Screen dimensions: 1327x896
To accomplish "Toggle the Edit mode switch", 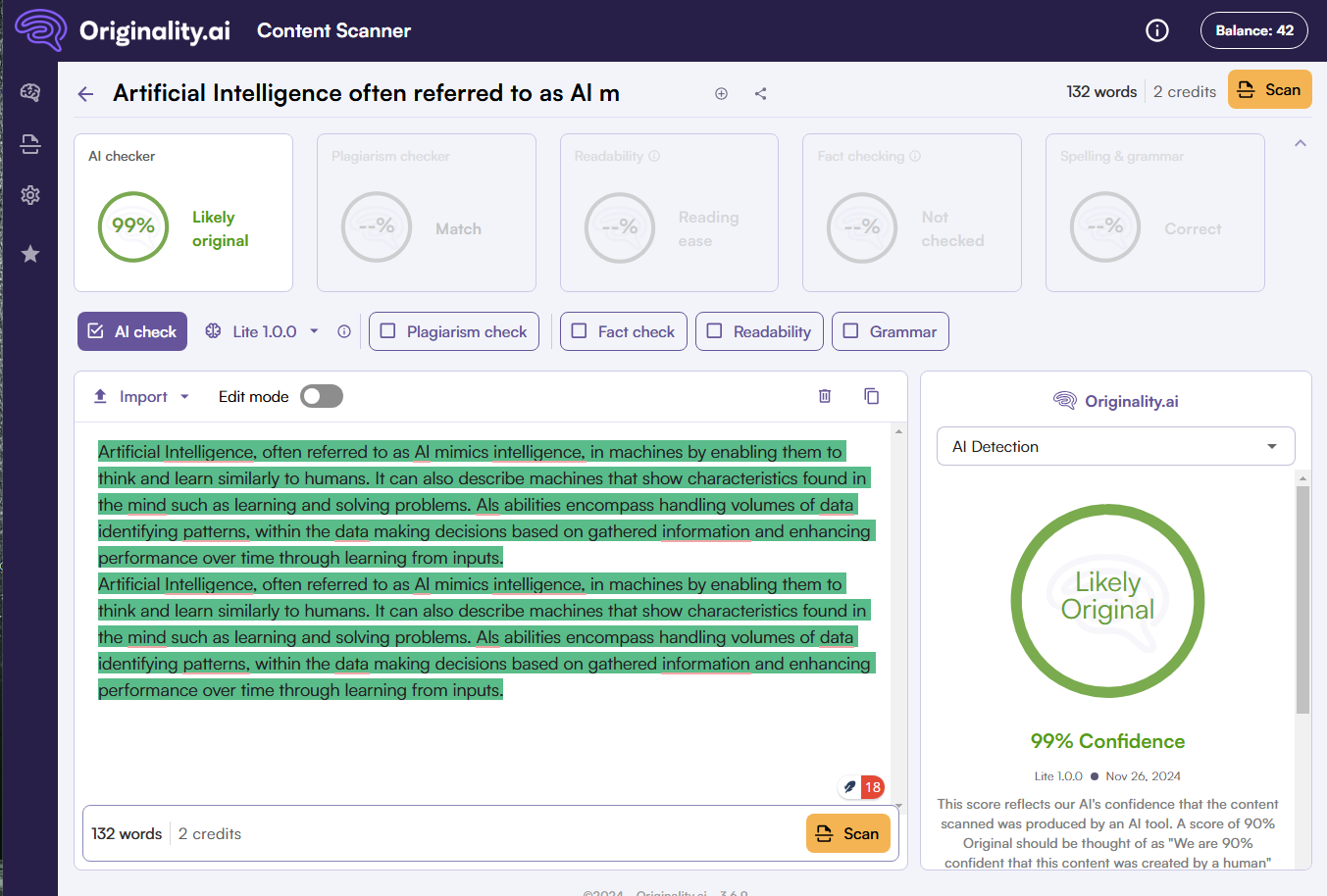I will pyautogui.click(x=322, y=396).
